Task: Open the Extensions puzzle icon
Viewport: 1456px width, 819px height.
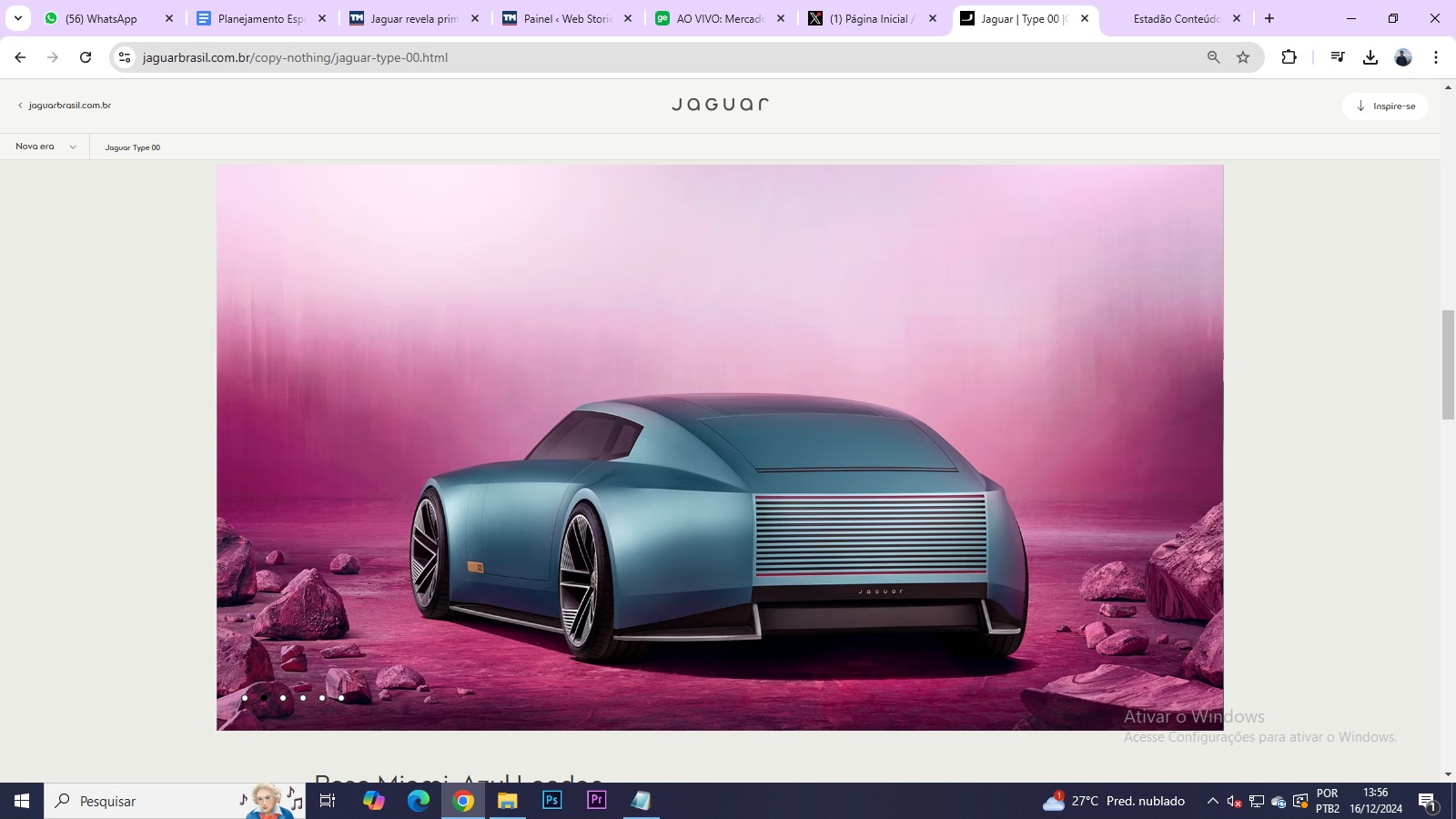Action: tap(1289, 57)
